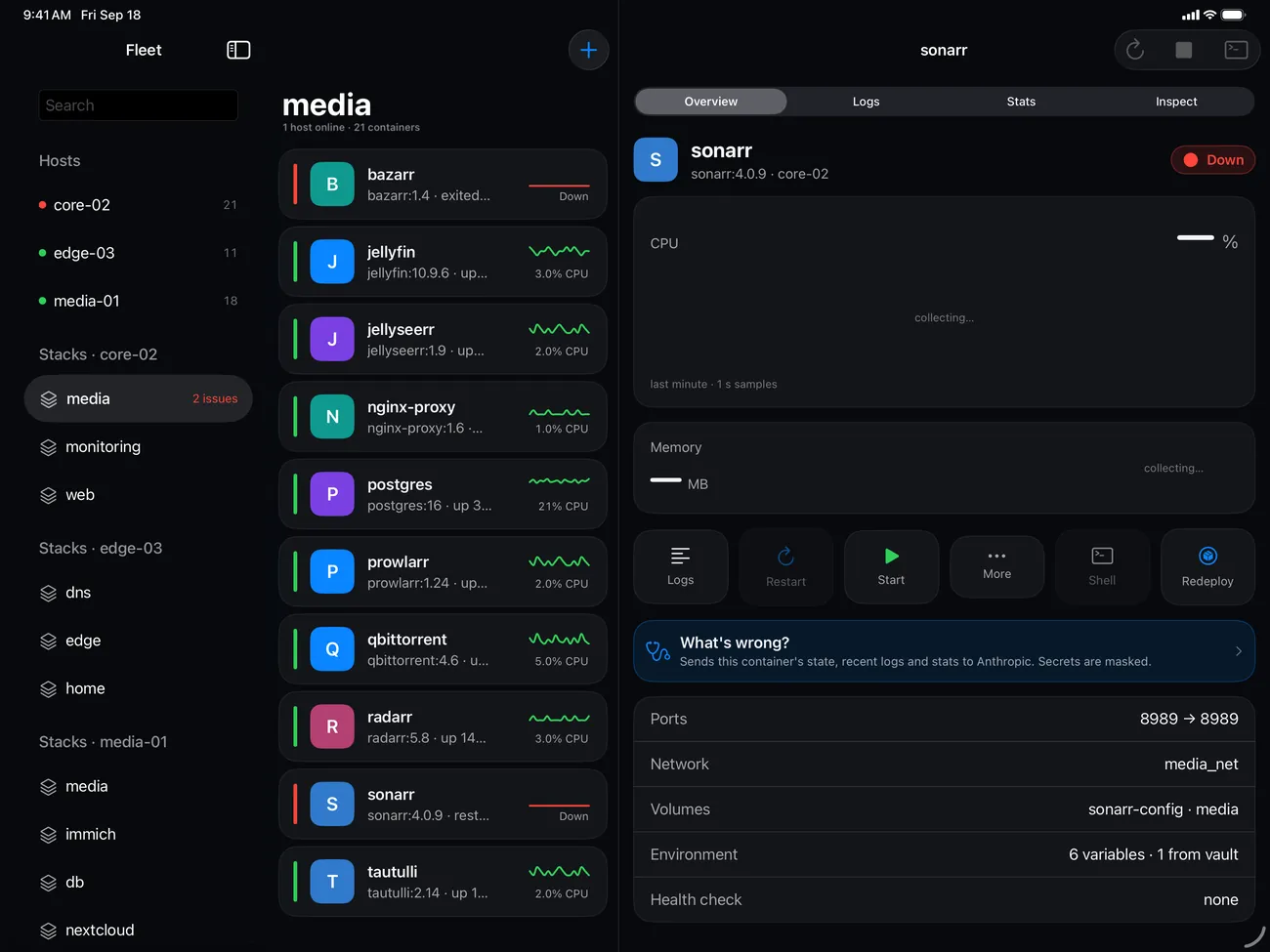Image resolution: width=1270 pixels, height=952 pixels.
Task: Open the web stack
Action: click(x=138, y=495)
